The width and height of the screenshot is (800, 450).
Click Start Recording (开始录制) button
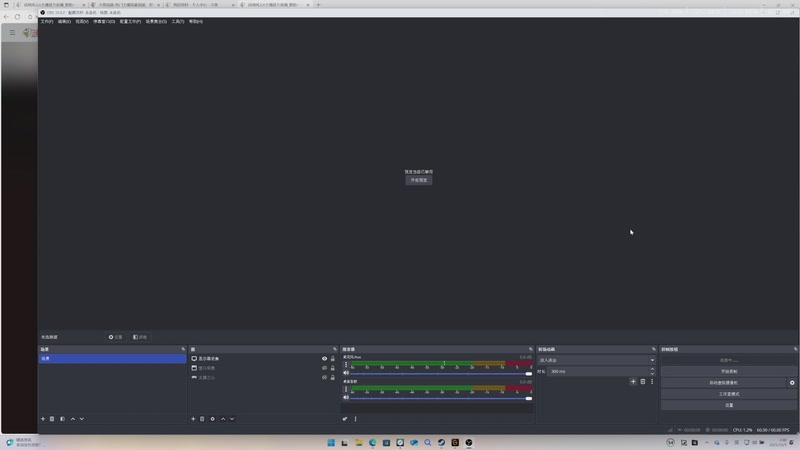729,371
